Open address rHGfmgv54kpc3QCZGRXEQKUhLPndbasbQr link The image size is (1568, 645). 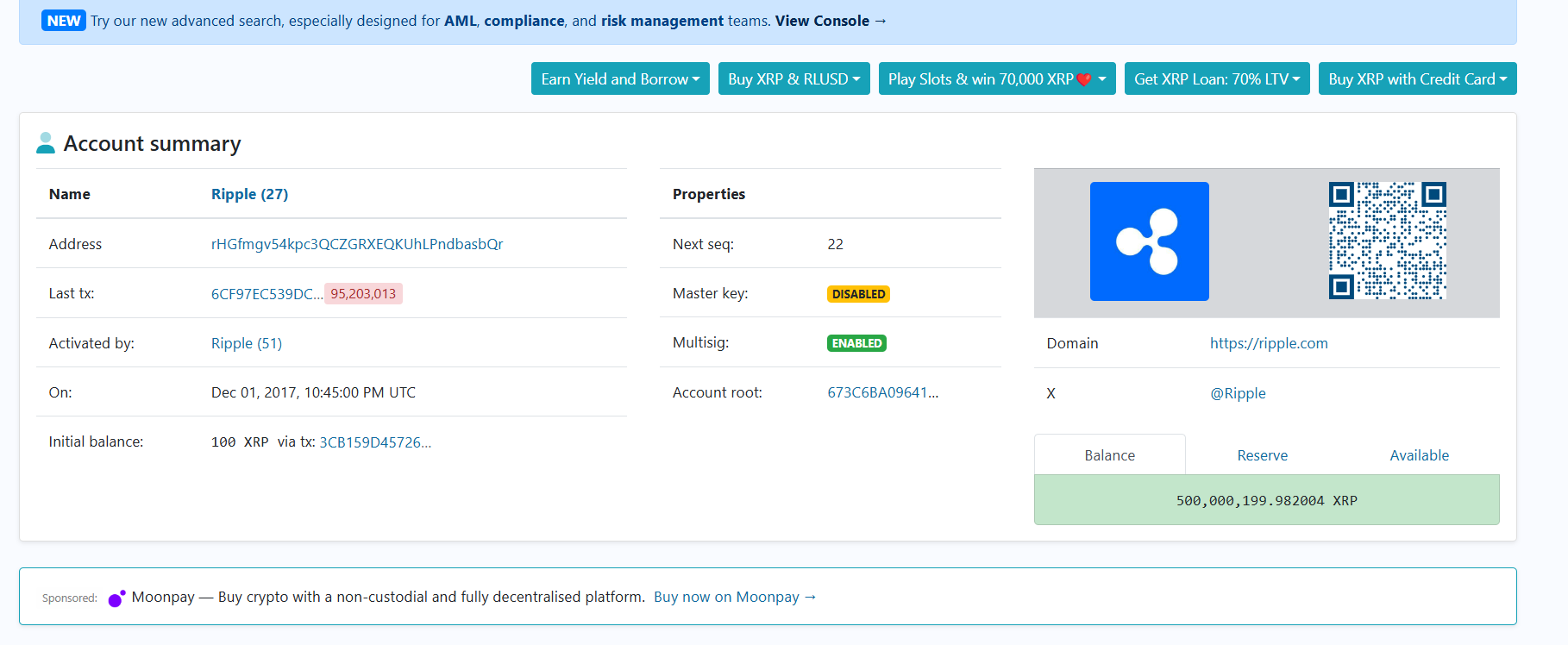[357, 244]
